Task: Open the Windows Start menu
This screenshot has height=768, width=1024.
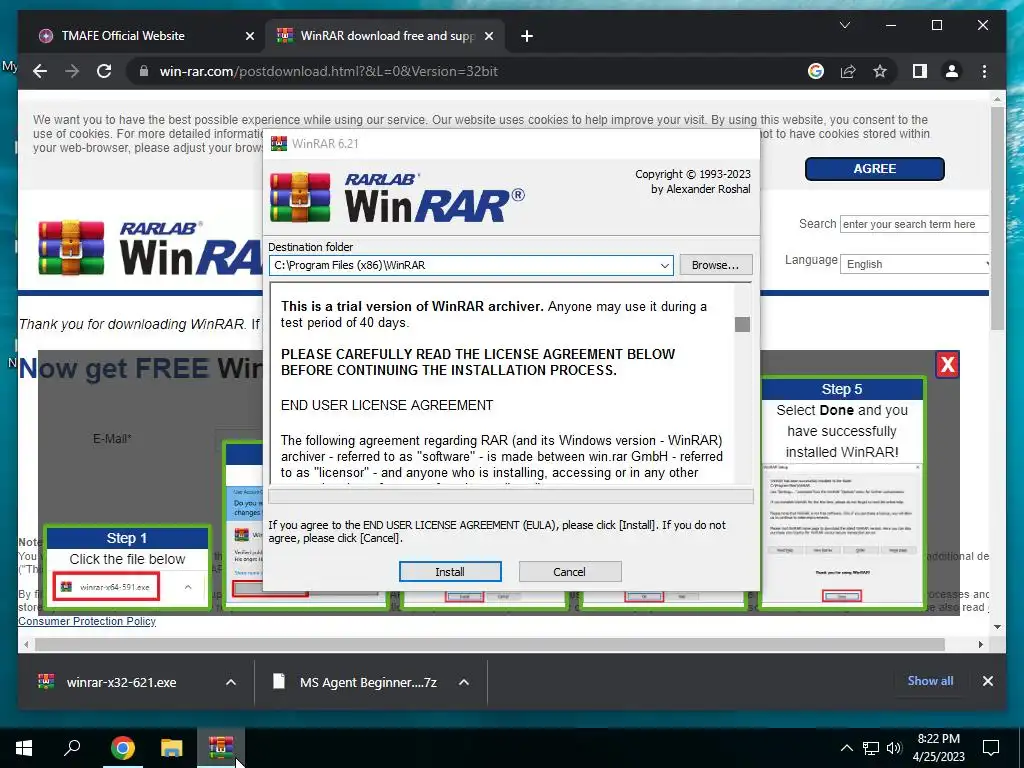Action: (x=24, y=748)
